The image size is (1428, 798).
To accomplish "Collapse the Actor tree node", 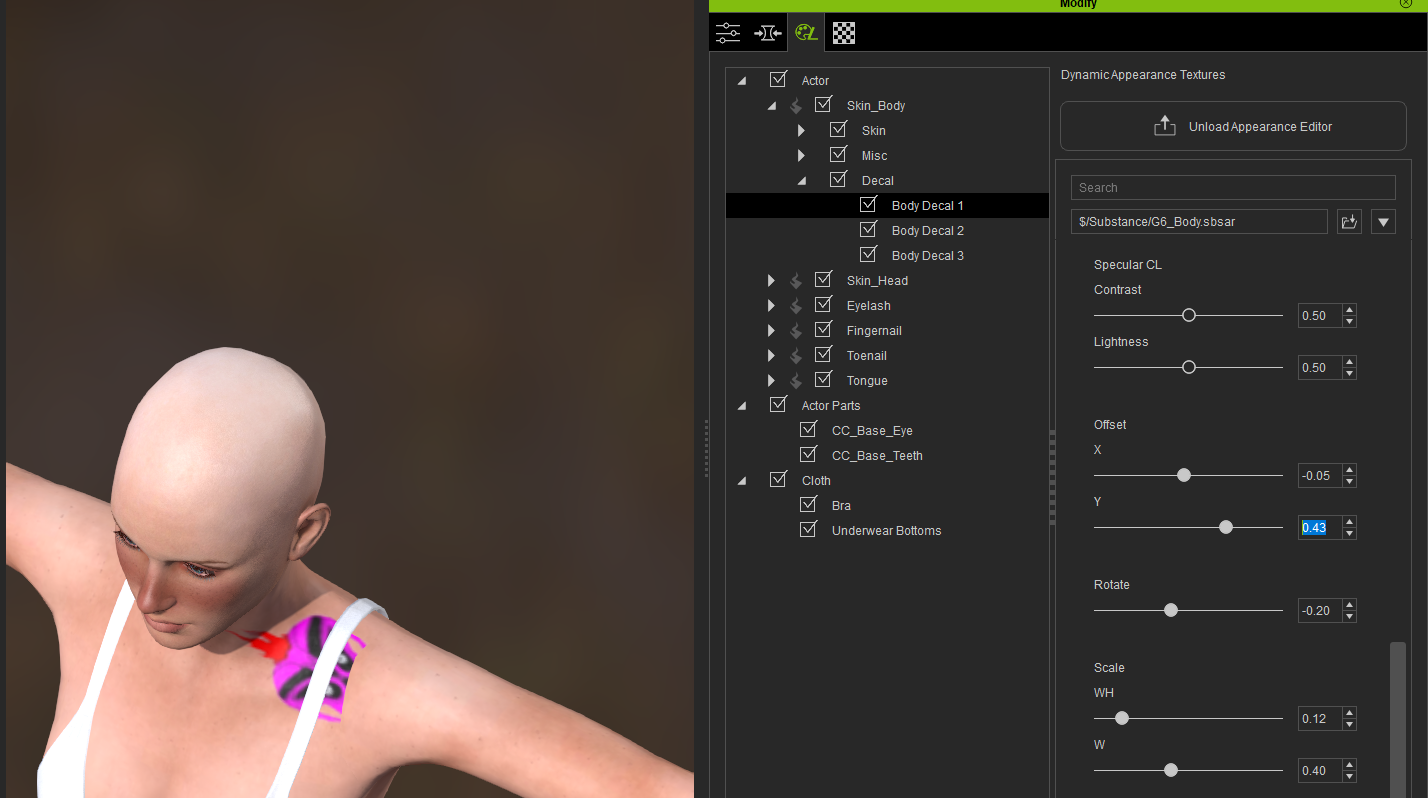I will [741, 81].
